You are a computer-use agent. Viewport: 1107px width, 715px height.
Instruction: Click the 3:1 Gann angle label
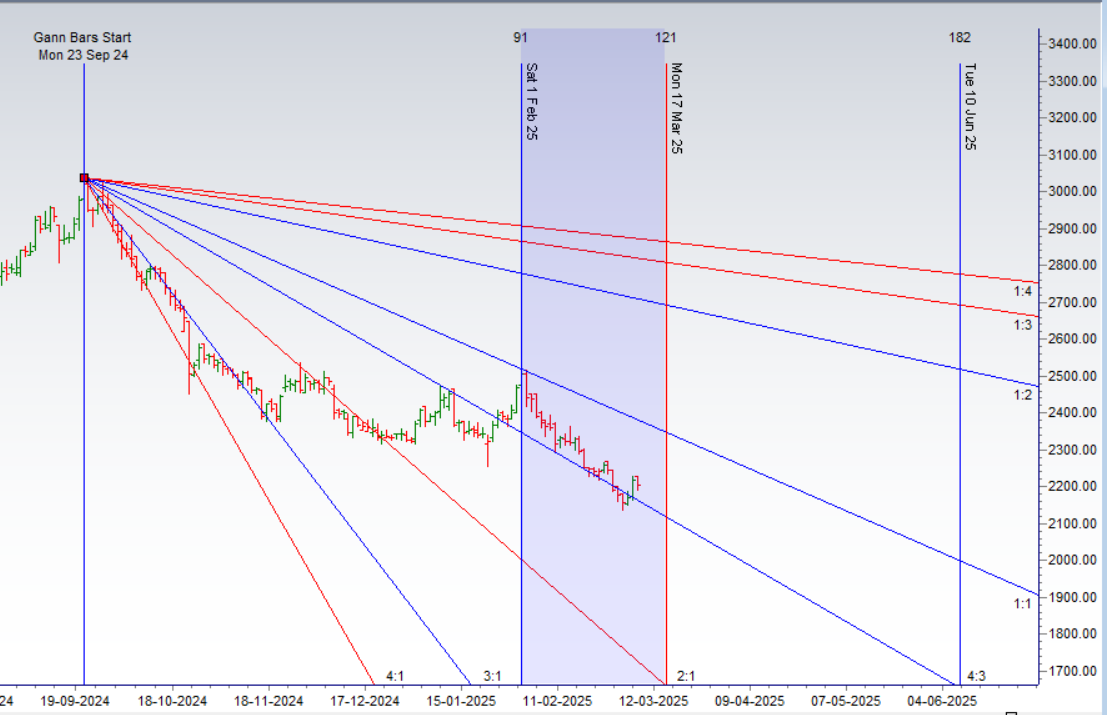click(x=493, y=677)
